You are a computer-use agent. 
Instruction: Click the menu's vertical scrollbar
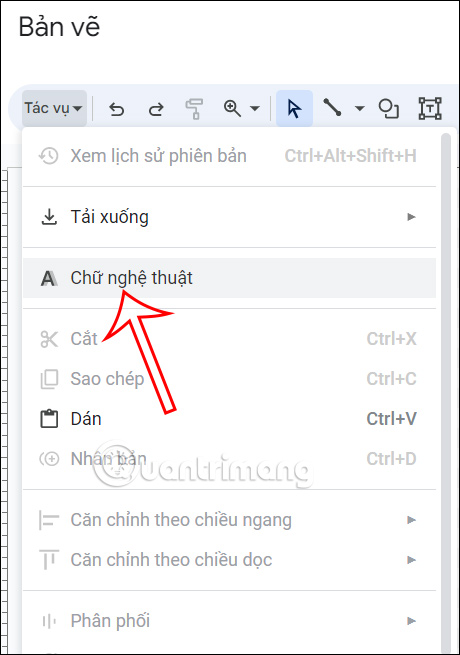[x=446, y=393]
